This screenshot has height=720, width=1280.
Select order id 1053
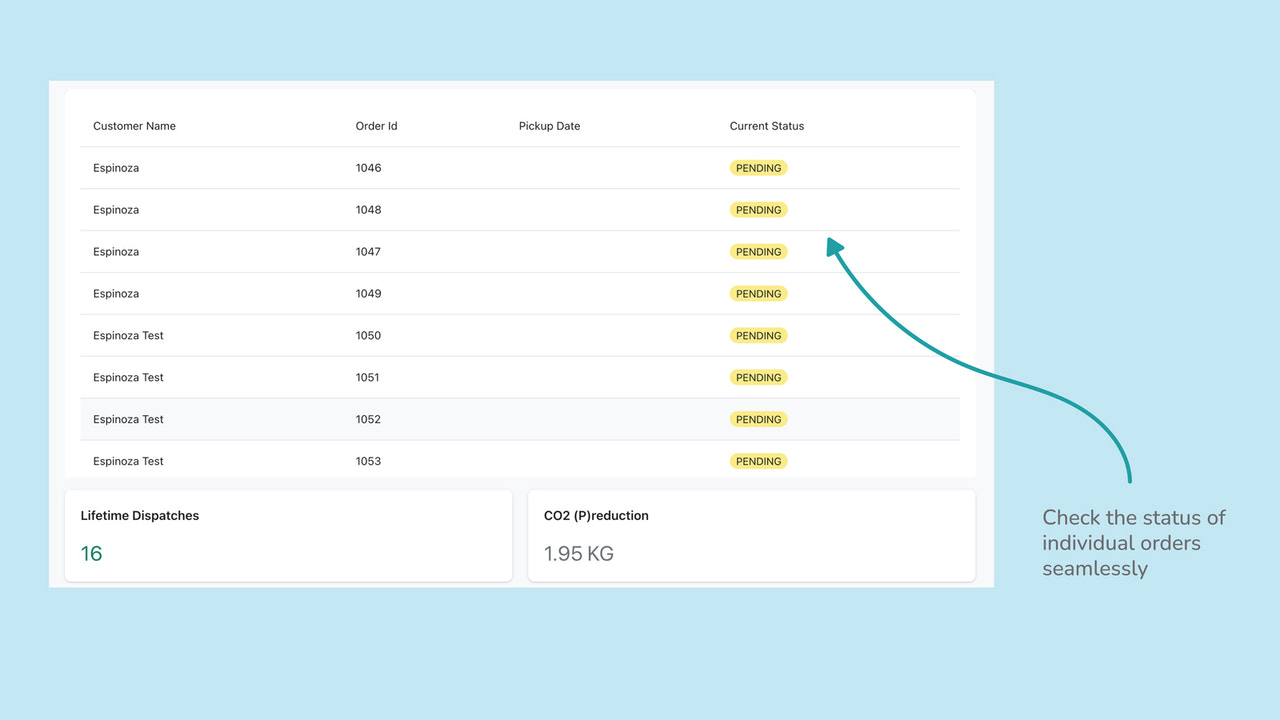click(x=368, y=462)
